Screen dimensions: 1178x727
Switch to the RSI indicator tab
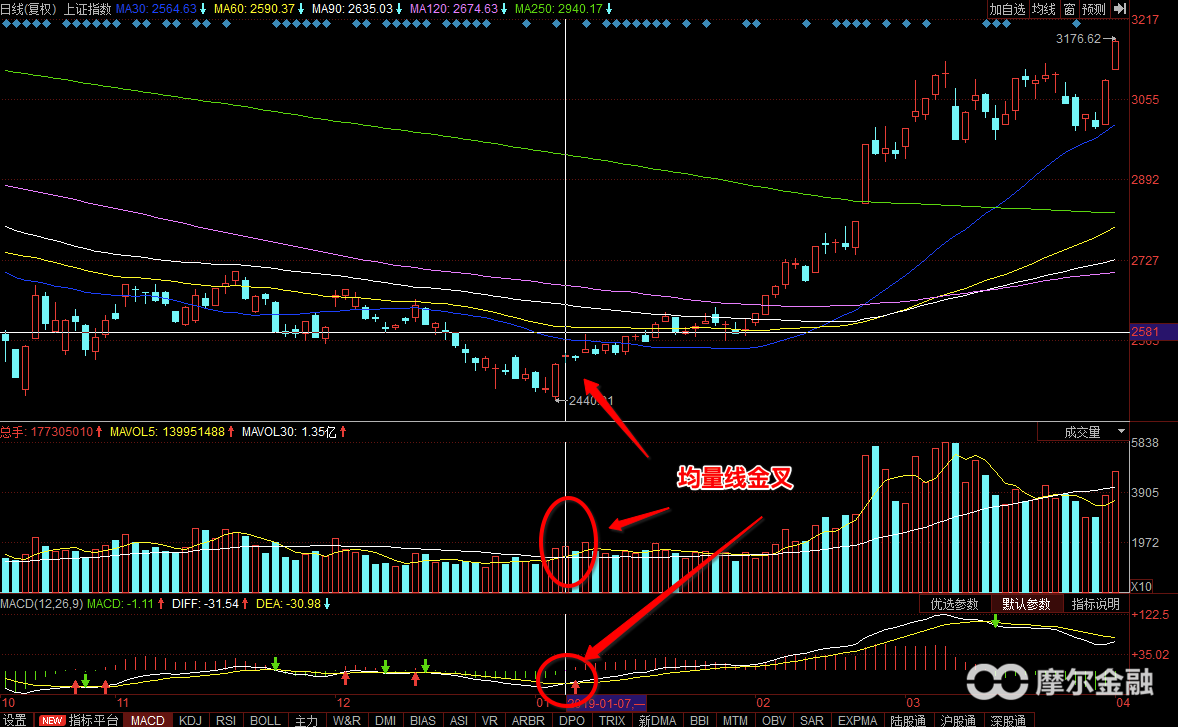tap(226, 720)
